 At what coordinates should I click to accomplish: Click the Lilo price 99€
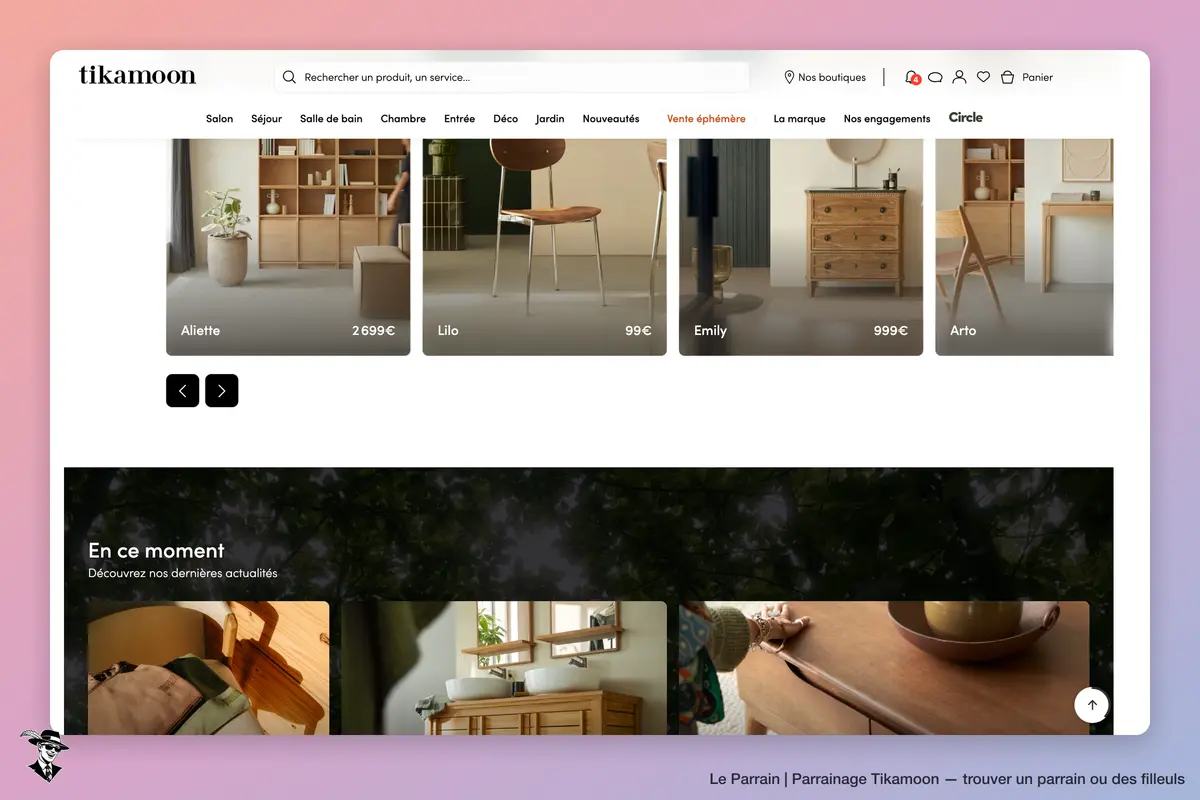(x=639, y=331)
